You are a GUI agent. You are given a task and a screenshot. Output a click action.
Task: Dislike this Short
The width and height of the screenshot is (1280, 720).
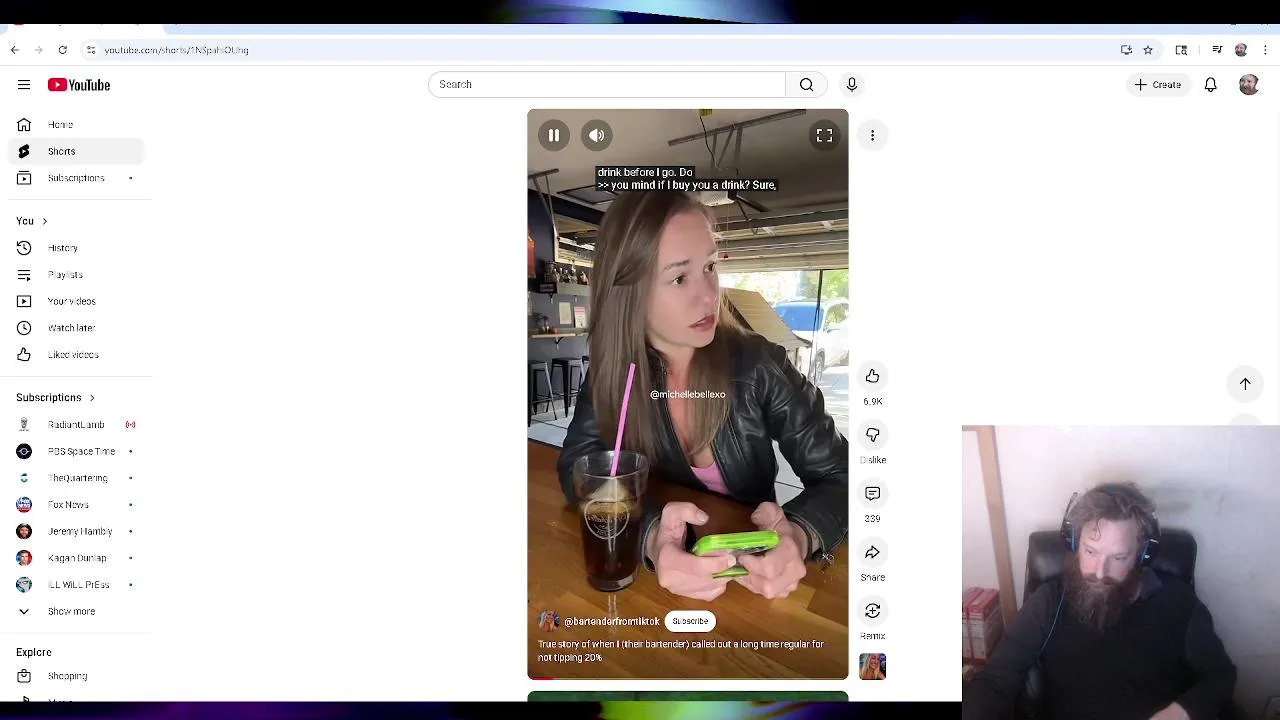point(872,435)
